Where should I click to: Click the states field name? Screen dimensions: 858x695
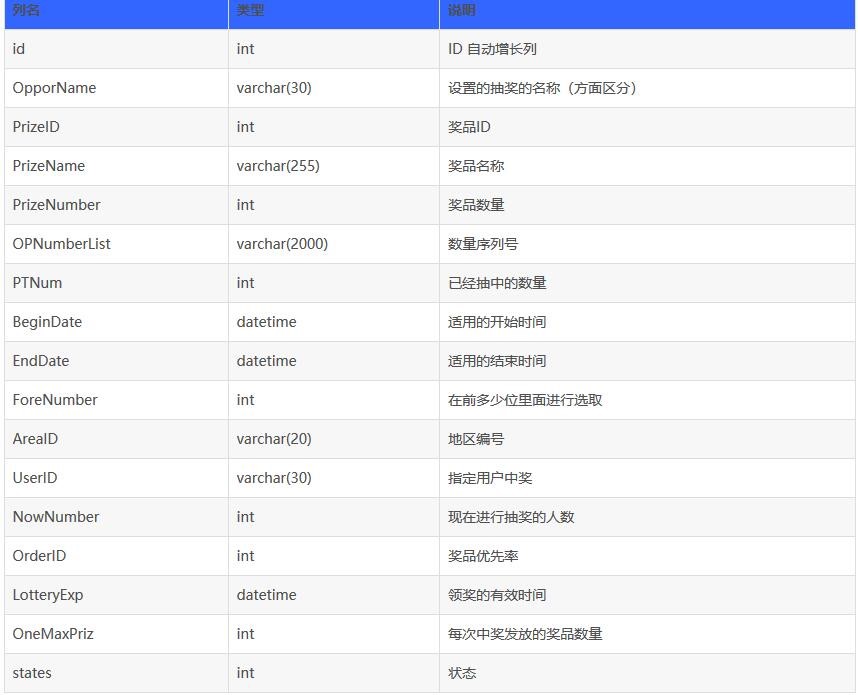coord(32,673)
